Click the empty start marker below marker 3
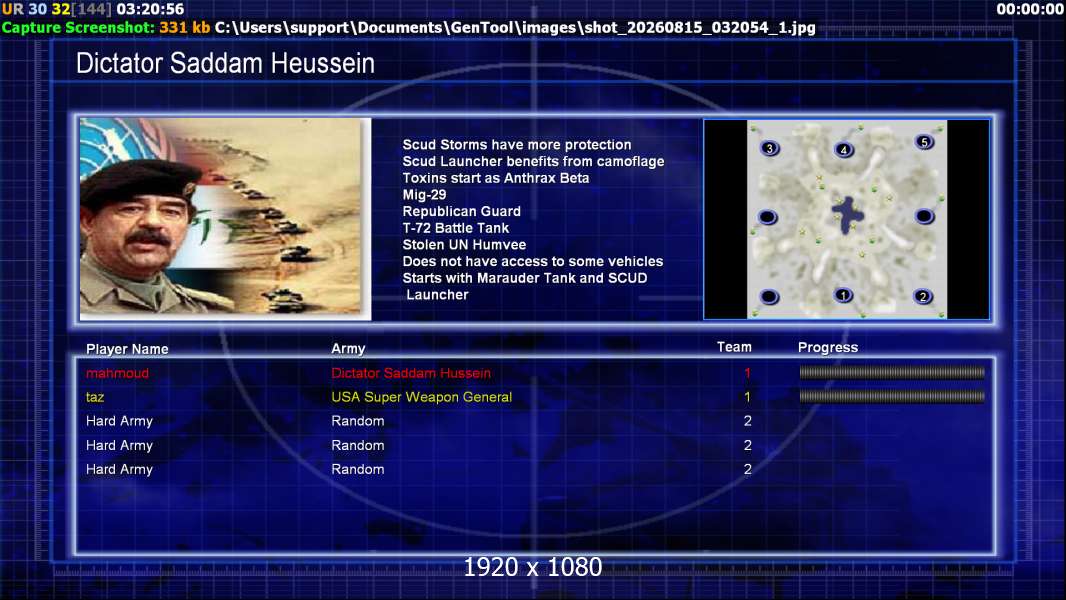1066x600 pixels. tap(768, 217)
